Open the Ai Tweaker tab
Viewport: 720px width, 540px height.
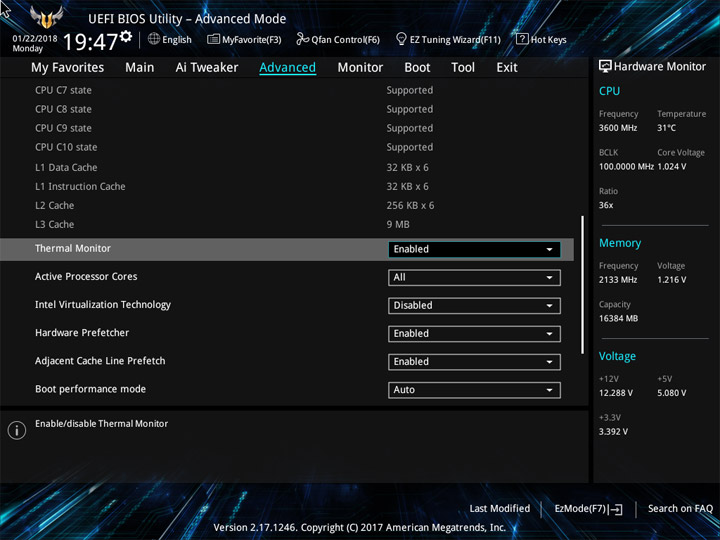207,68
